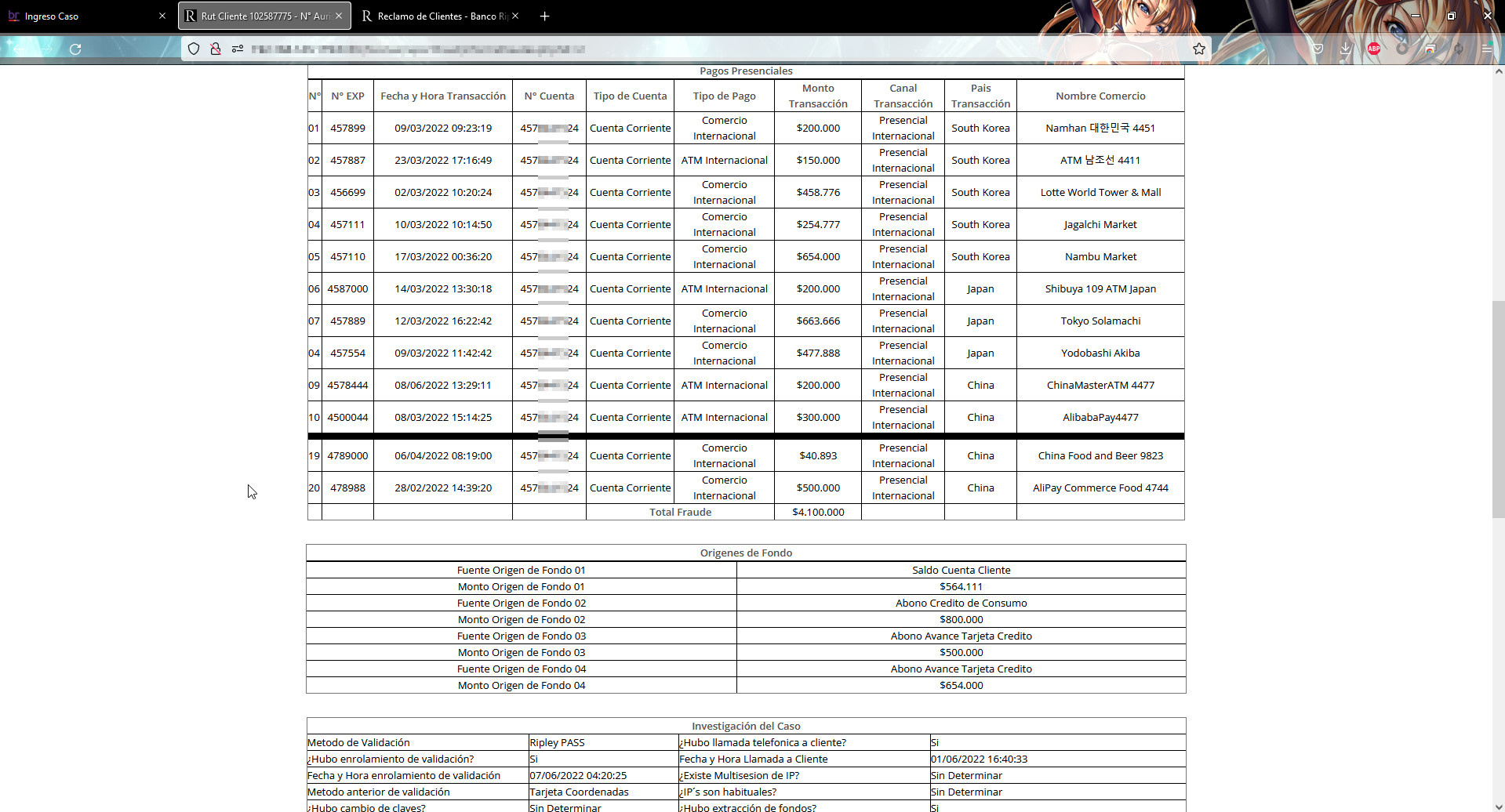Click AliPay Commerce Food 4744 cell
This screenshot has width=1505, height=812.
1100,488
